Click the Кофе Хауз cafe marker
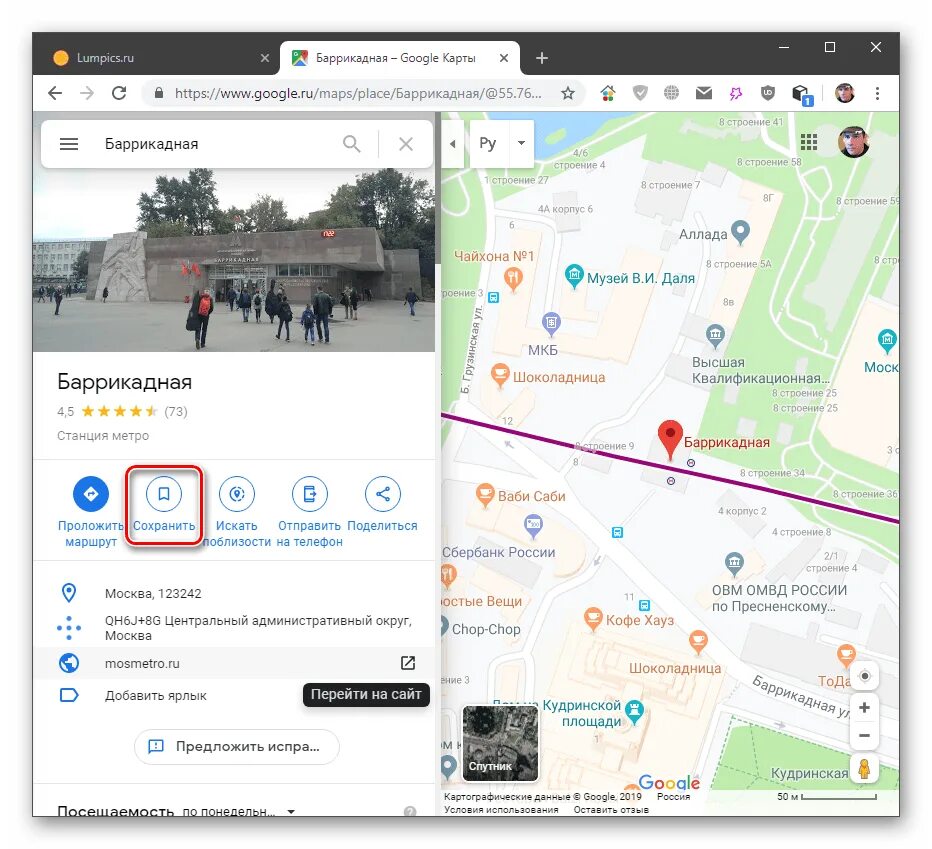Image resolution: width=932 pixels, height=849 pixels. (593, 619)
